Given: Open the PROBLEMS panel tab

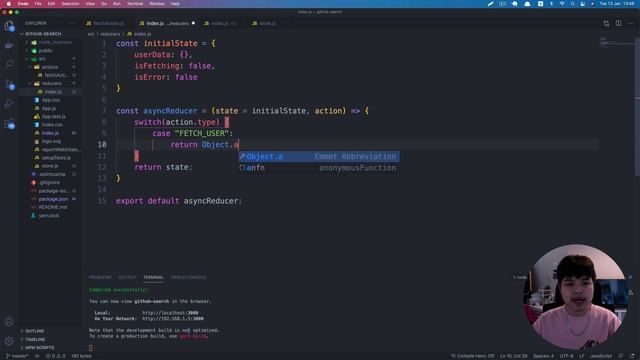Looking at the screenshot, I should (100, 277).
